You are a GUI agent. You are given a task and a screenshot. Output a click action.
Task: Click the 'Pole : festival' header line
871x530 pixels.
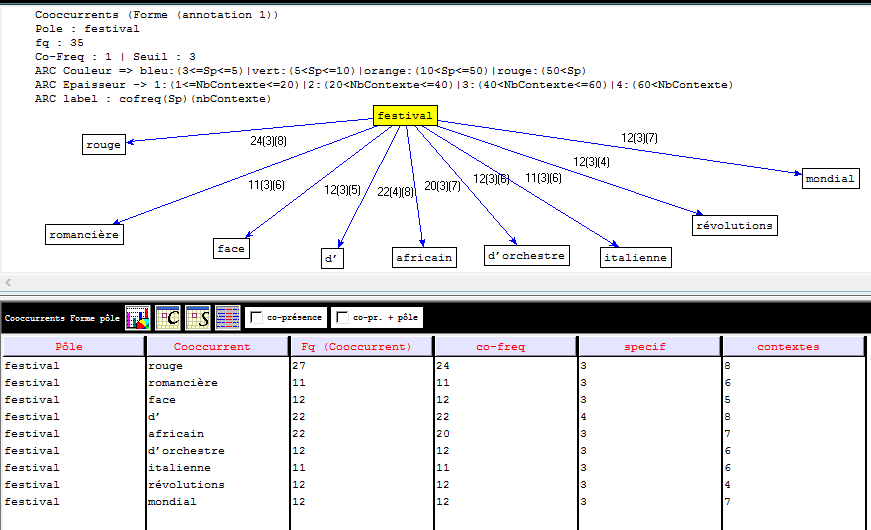tap(87, 29)
